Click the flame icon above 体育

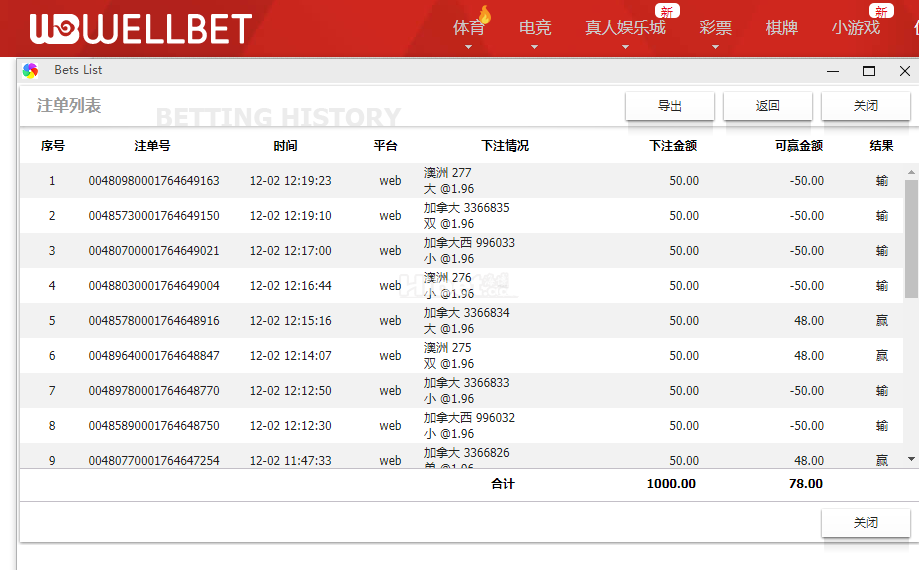(485, 14)
